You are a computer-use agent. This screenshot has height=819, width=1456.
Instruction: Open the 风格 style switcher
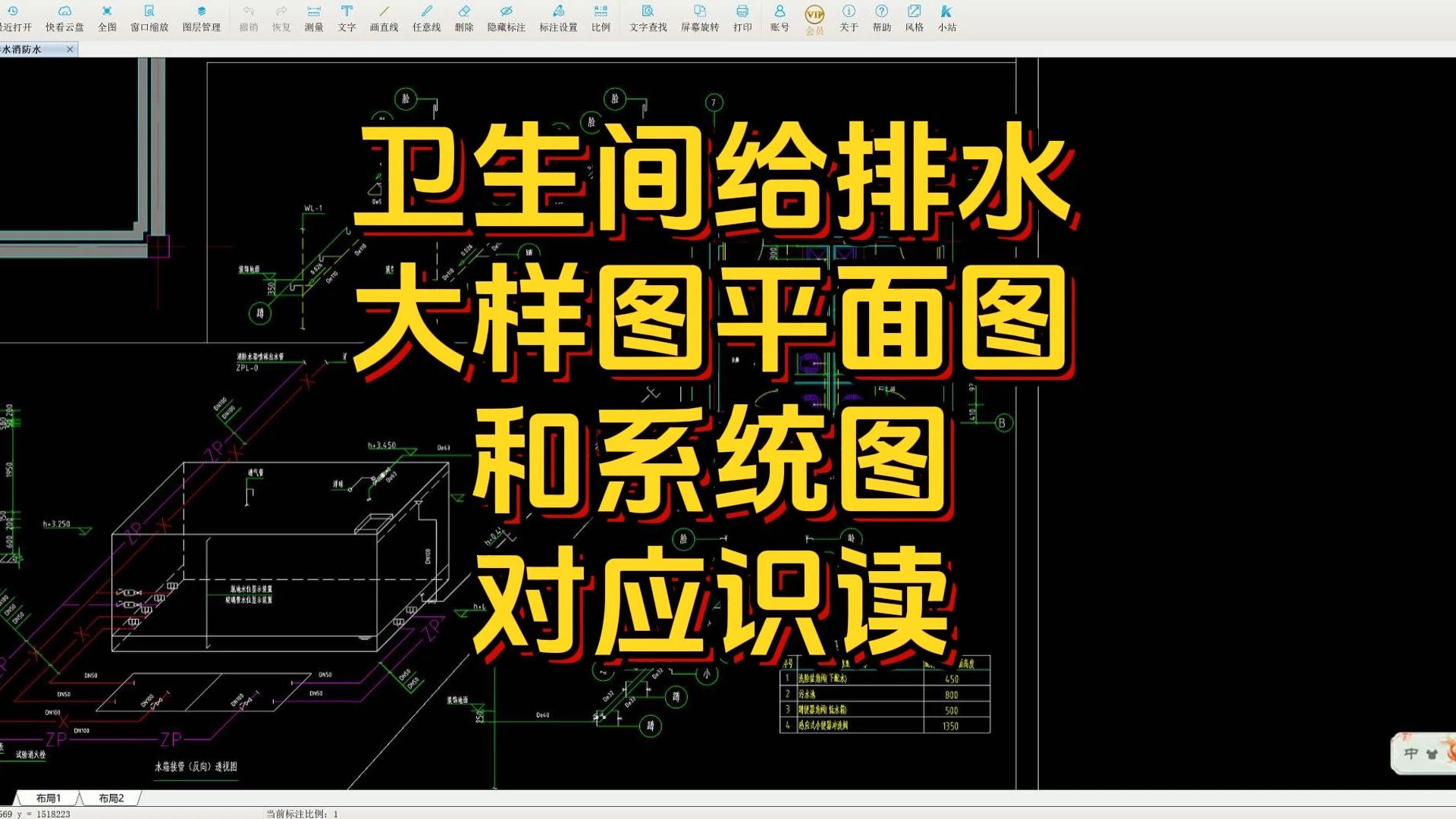point(914,17)
